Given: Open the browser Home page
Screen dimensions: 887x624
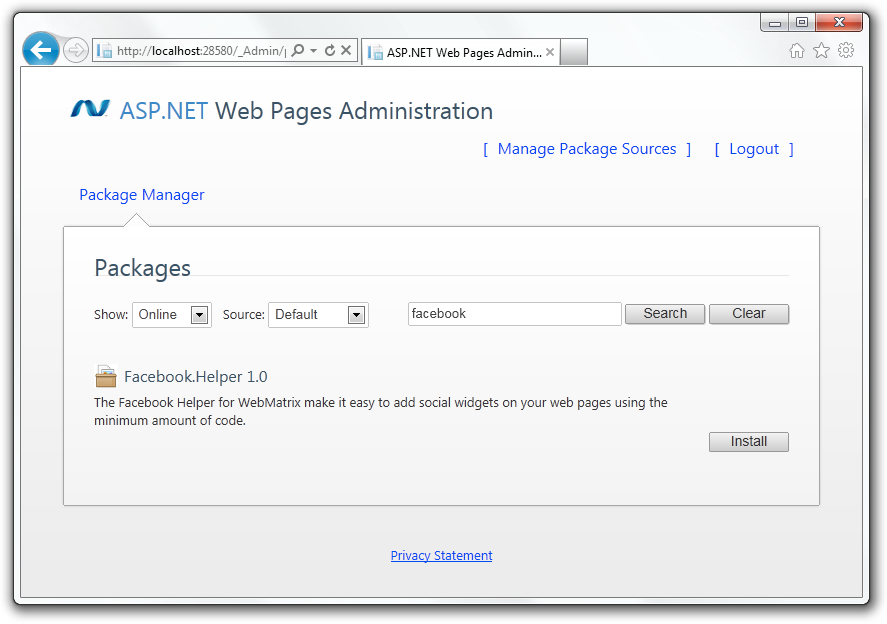Looking at the screenshot, I should (x=796, y=48).
